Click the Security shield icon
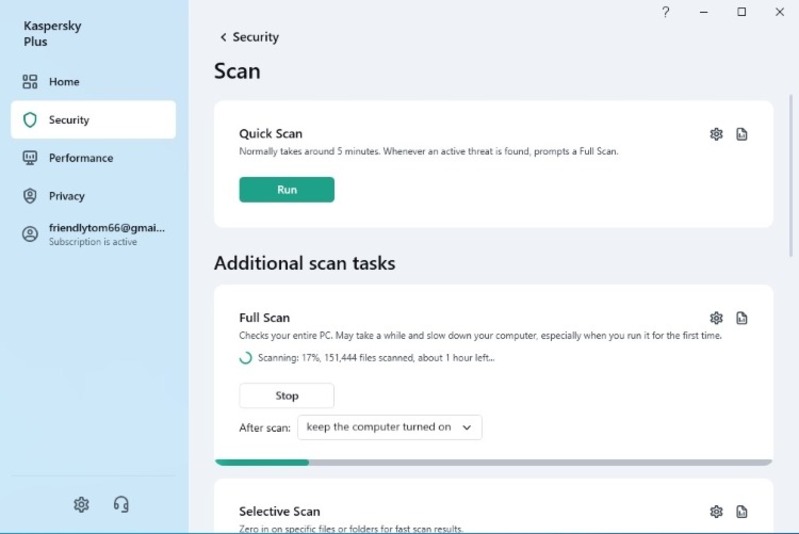Viewport: 799px width, 534px height. [x=30, y=120]
